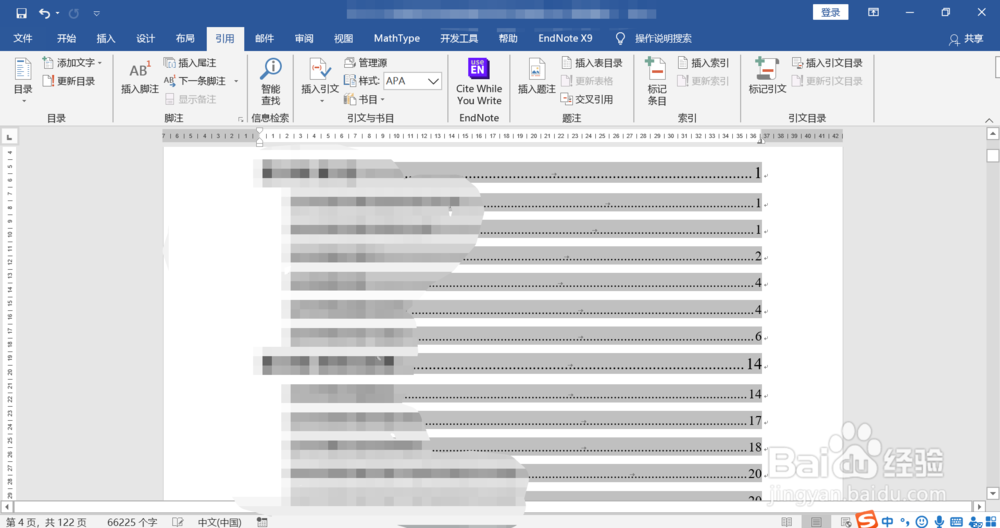This screenshot has height=528, width=1000.
Task: Switch to the 审阅 tab
Action: coord(304,38)
